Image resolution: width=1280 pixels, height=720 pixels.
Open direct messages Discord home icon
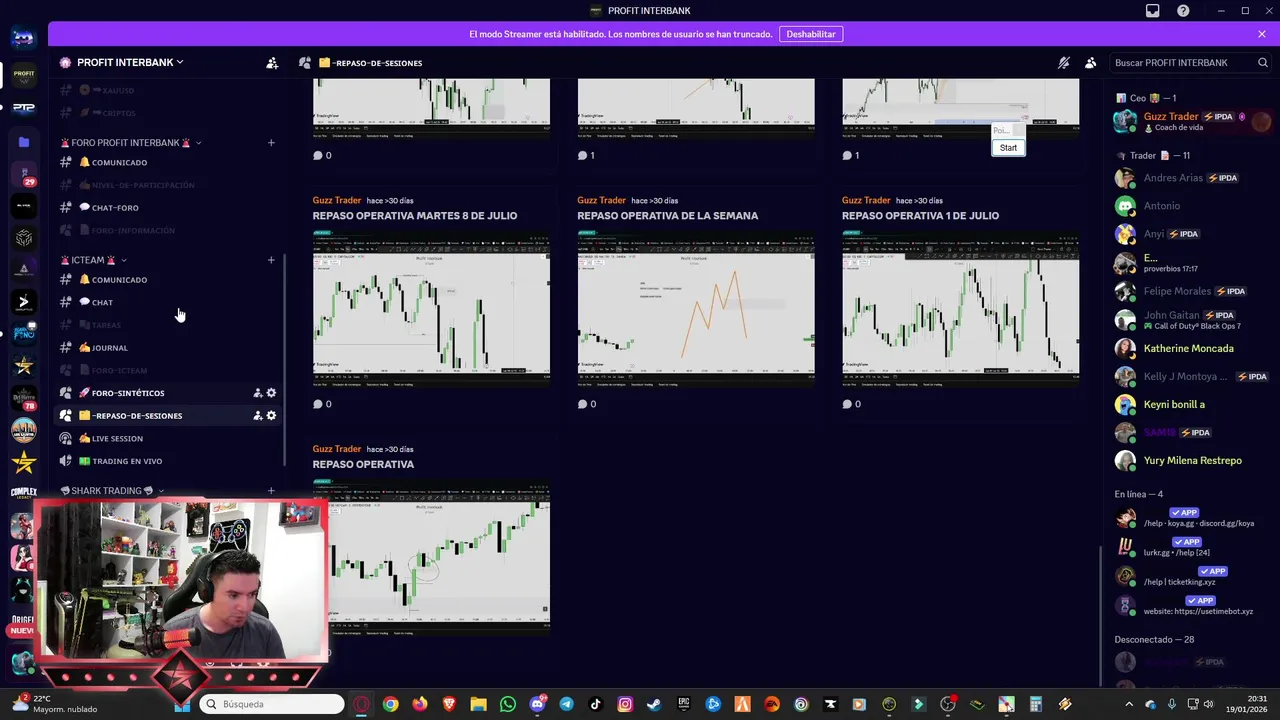[x=24, y=38]
